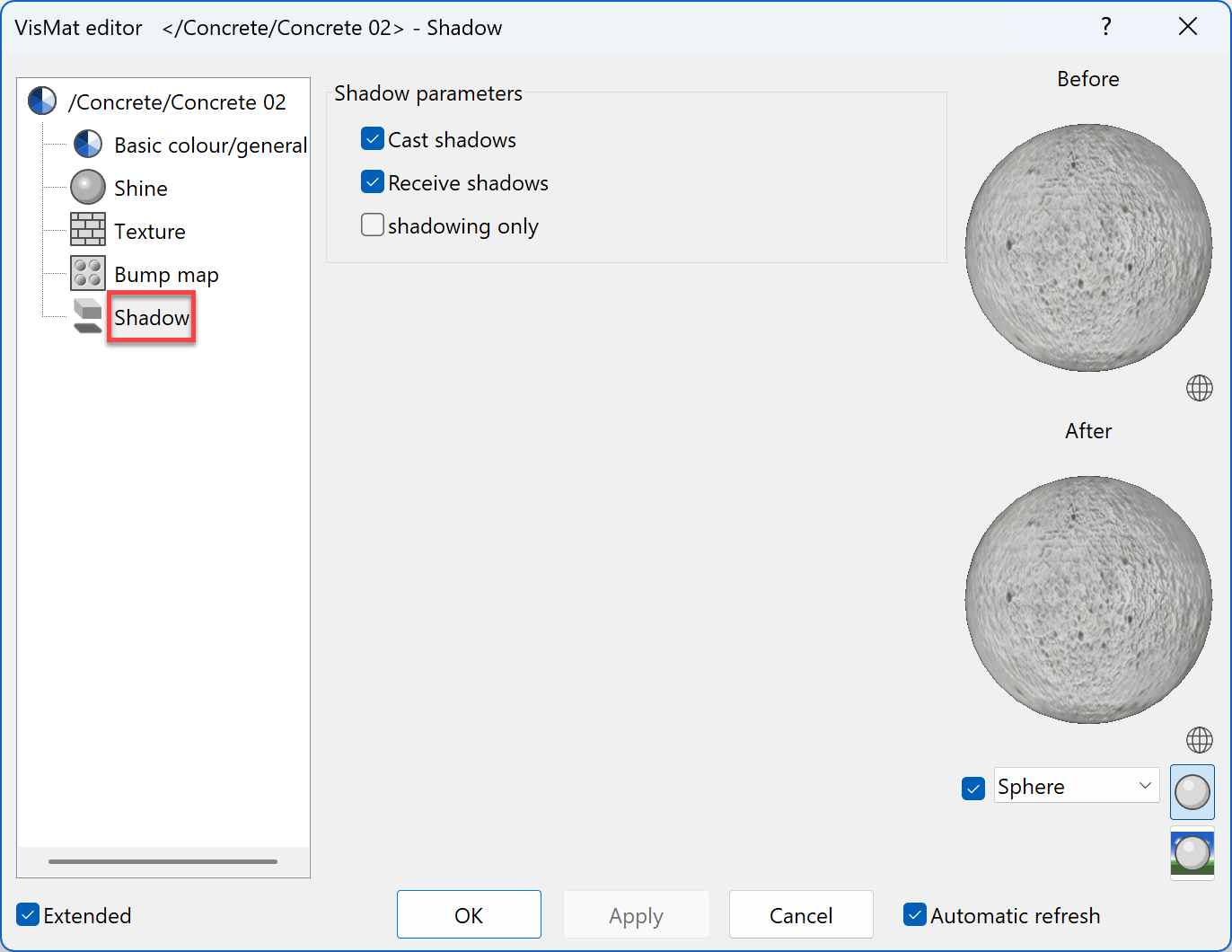Click the globe icon below the Before preview
The height and width of the screenshot is (952, 1232).
[1199, 388]
